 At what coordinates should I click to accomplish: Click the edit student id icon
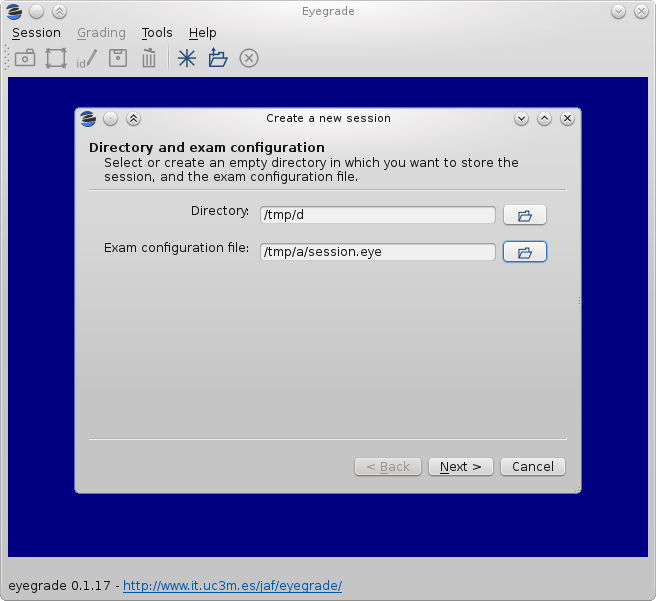87,59
